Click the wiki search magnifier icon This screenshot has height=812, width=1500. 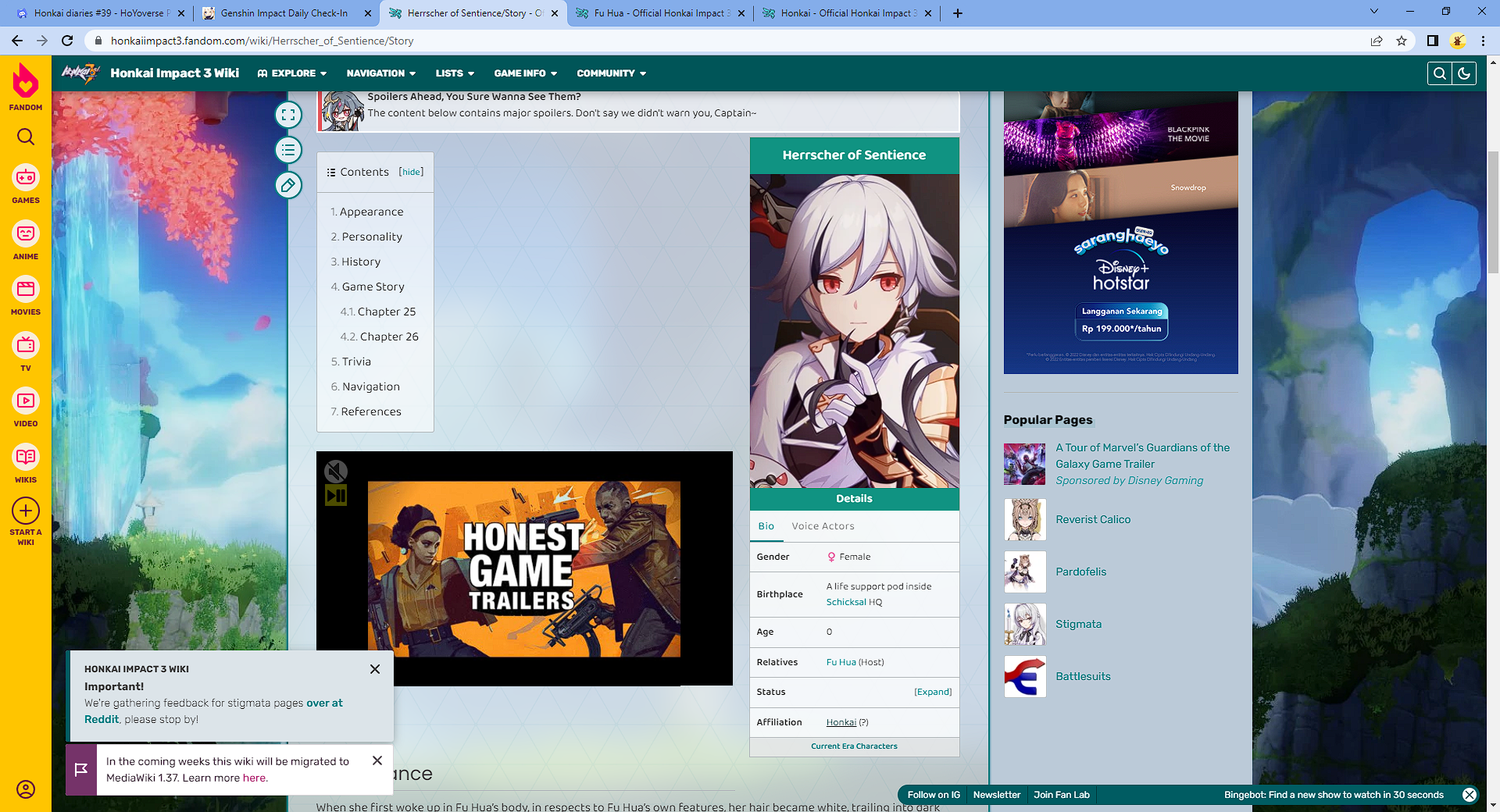click(x=1439, y=73)
